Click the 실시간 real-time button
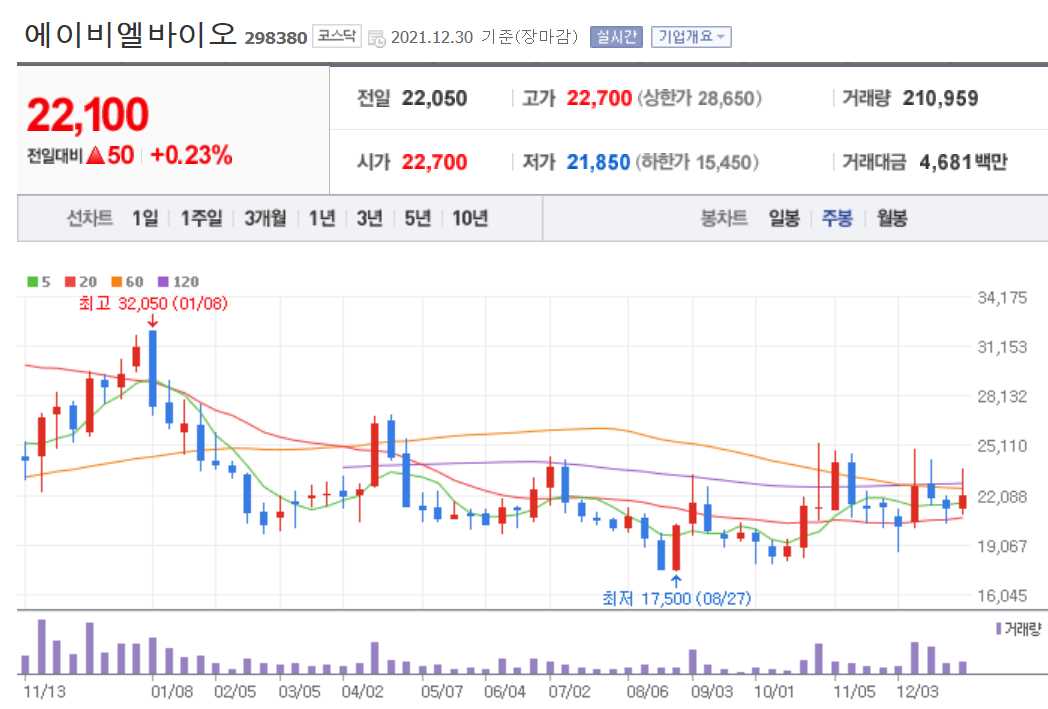Image resolution: width=1048 pixels, height=709 pixels. [616, 37]
